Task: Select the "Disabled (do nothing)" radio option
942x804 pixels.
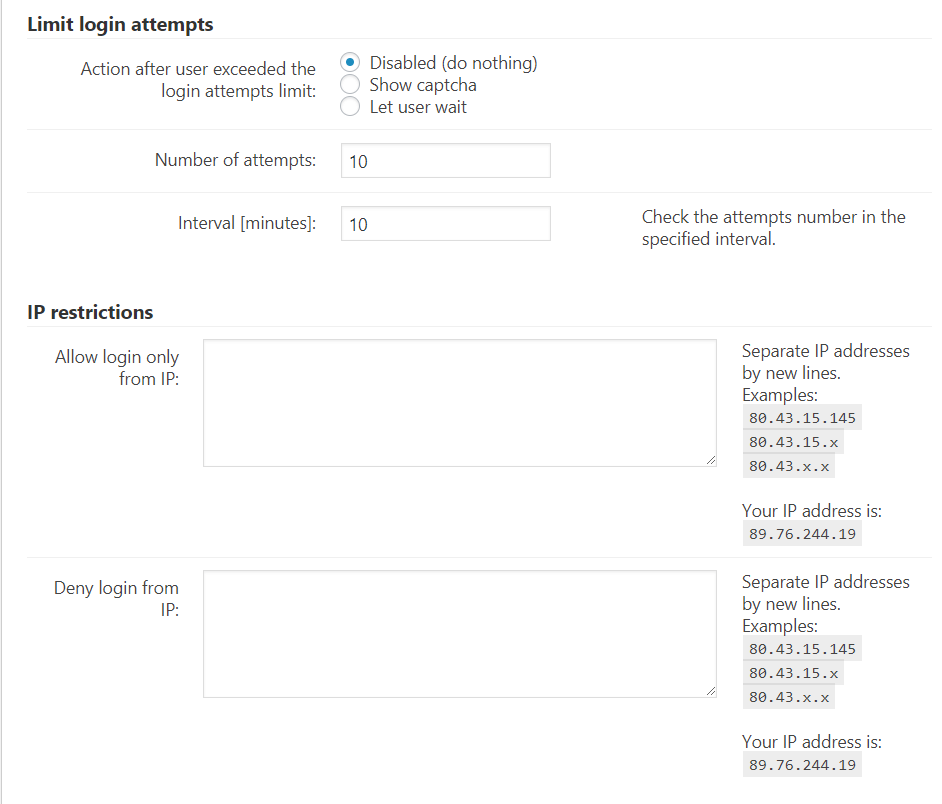Action: click(350, 63)
